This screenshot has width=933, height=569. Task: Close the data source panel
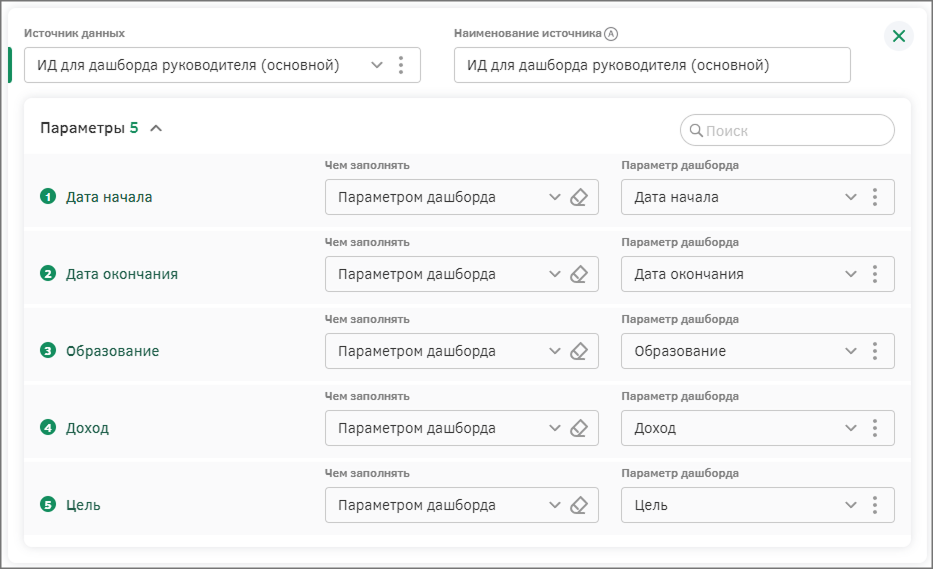[898, 37]
